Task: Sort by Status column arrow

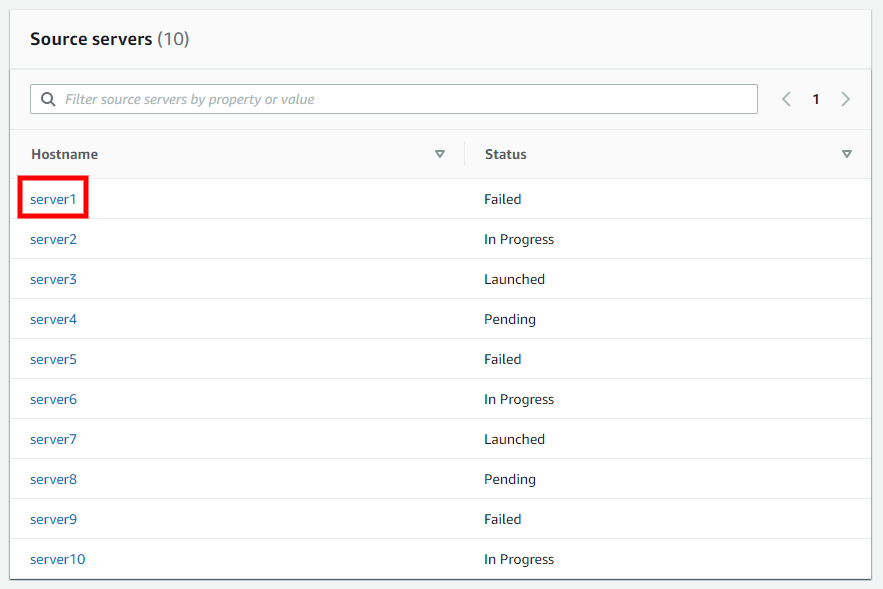Action: pyautogui.click(x=846, y=154)
